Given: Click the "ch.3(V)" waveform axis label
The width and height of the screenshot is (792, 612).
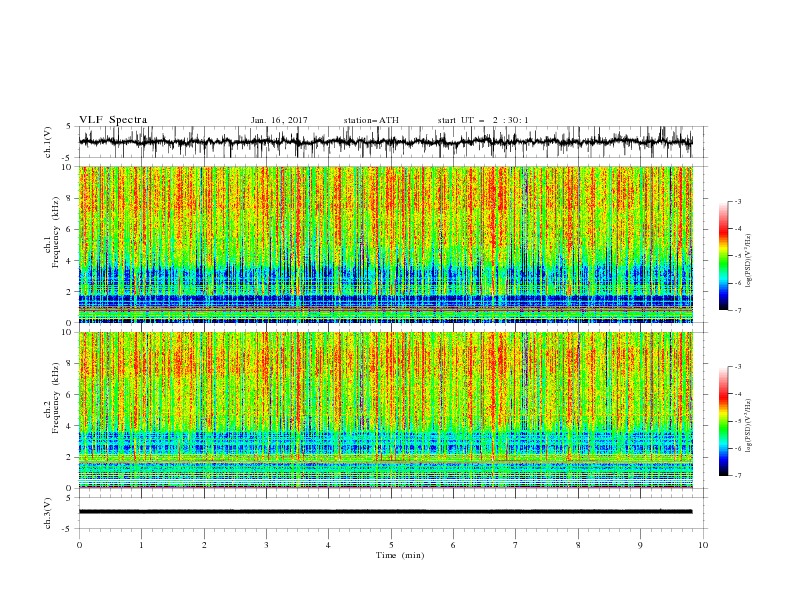Looking at the screenshot, I should tap(48, 513).
